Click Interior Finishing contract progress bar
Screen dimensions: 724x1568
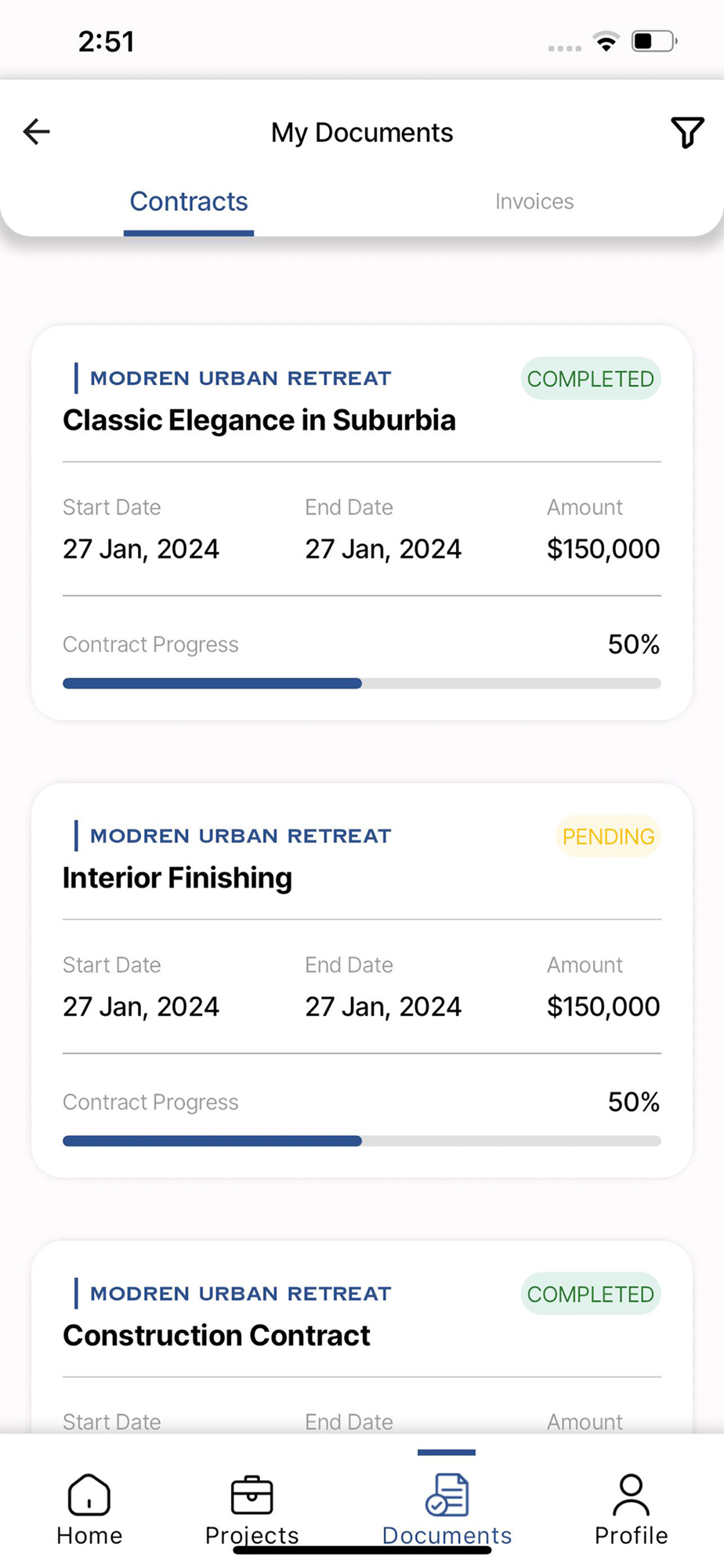361,1142
